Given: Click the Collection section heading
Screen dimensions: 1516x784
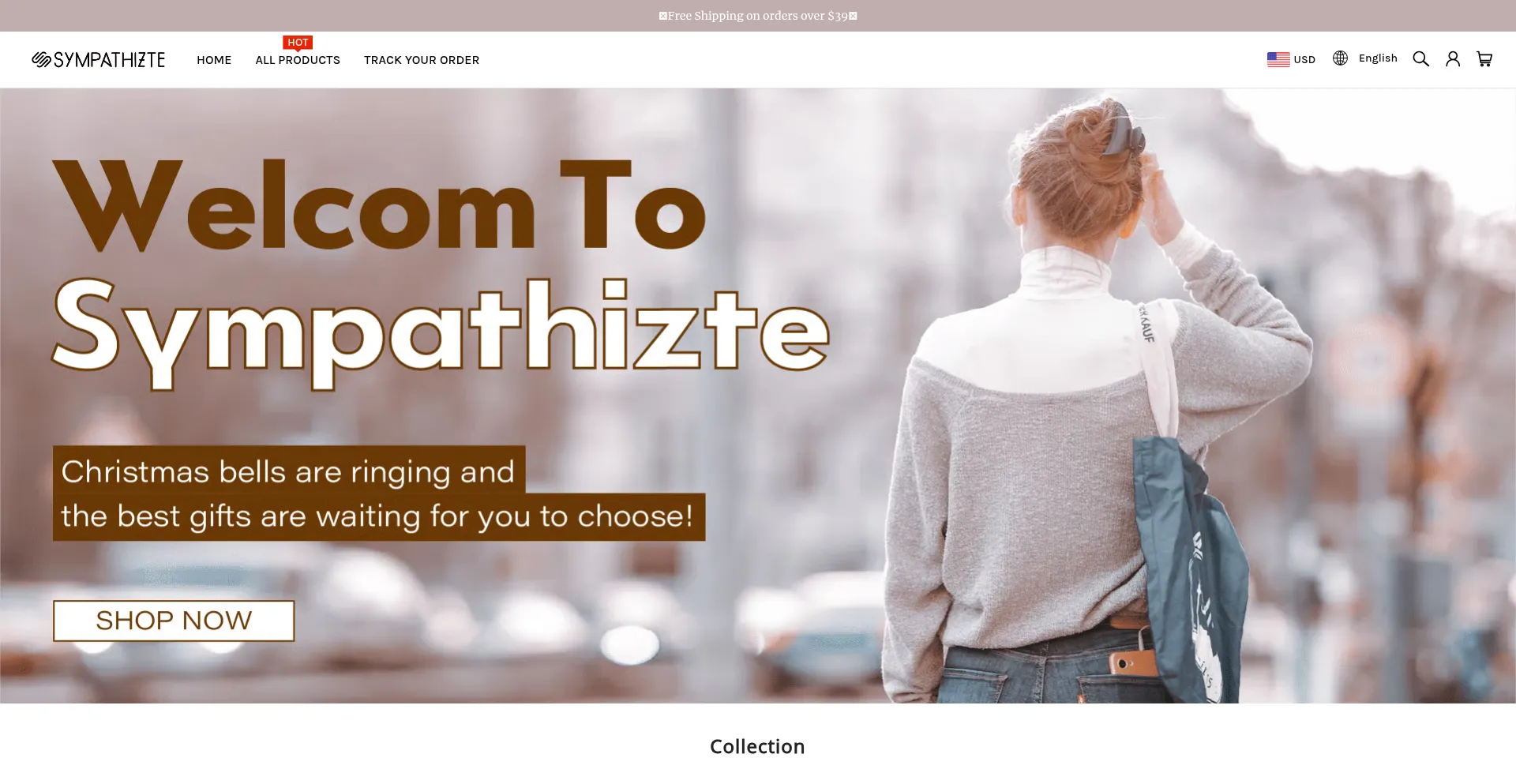Looking at the screenshot, I should click(757, 747).
